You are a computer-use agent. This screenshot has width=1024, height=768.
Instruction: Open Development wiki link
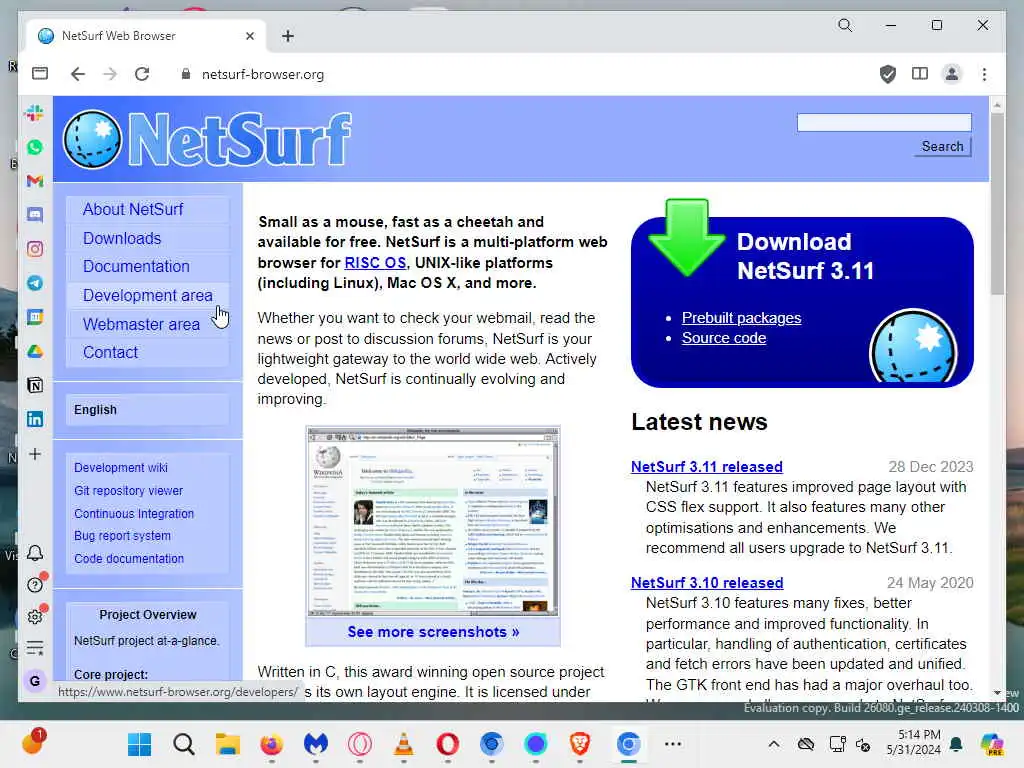point(121,468)
